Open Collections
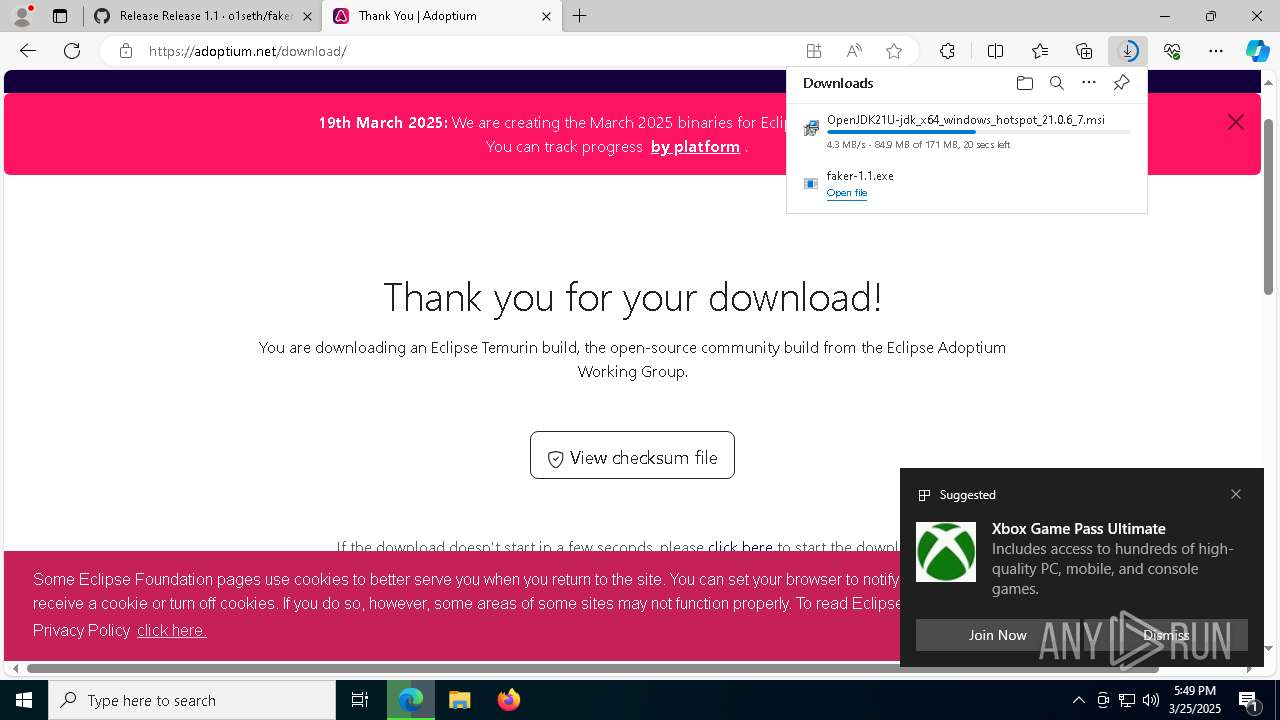This screenshot has height=720, width=1280. pos(1084,51)
